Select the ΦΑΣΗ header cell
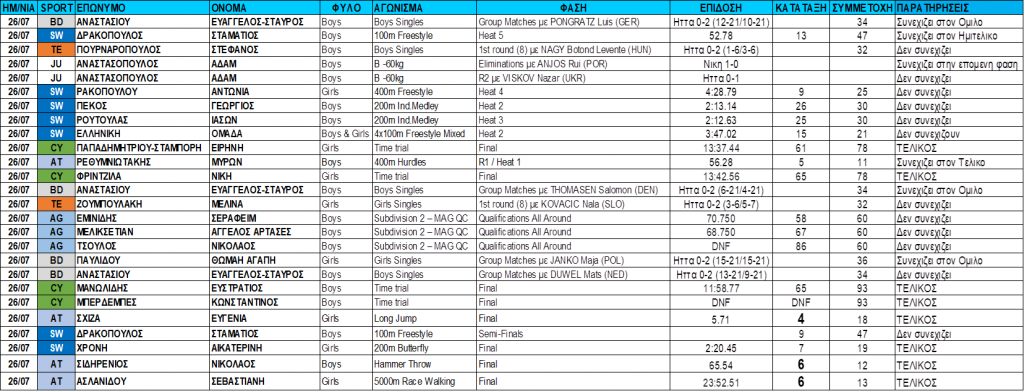 pos(573,9)
